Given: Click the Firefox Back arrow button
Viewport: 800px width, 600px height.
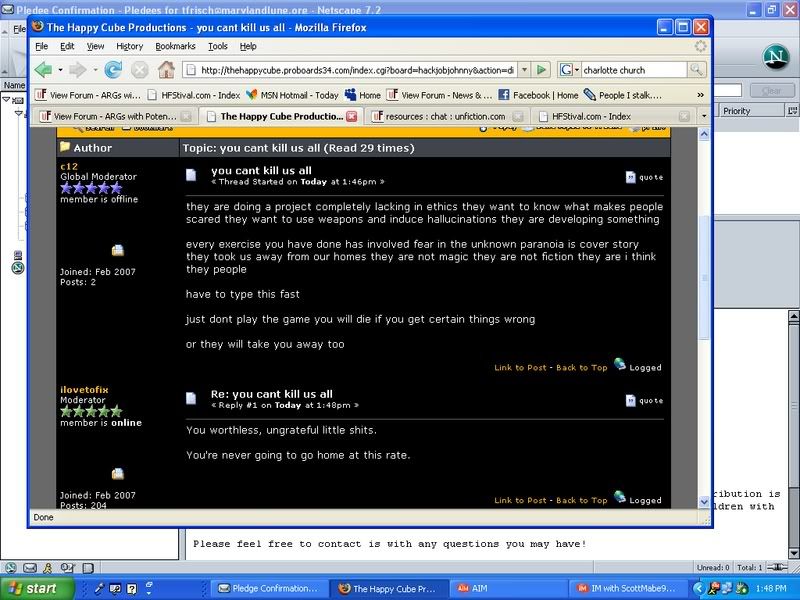Looking at the screenshot, I should pyautogui.click(x=44, y=70).
